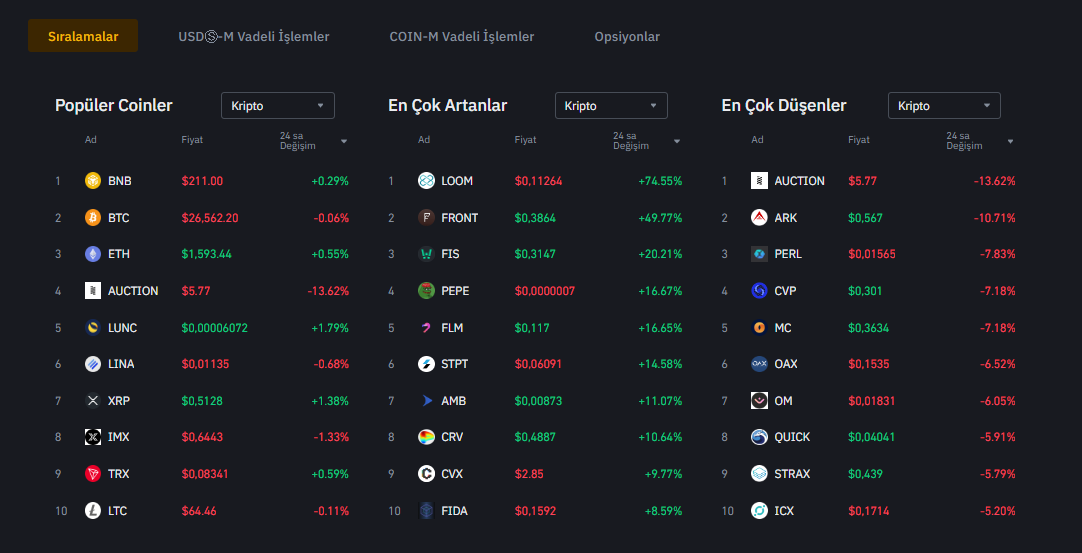The height and width of the screenshot is (553, 1082).
Task: Click the red TRX coin icon
Action: click(x=93, y=474)
